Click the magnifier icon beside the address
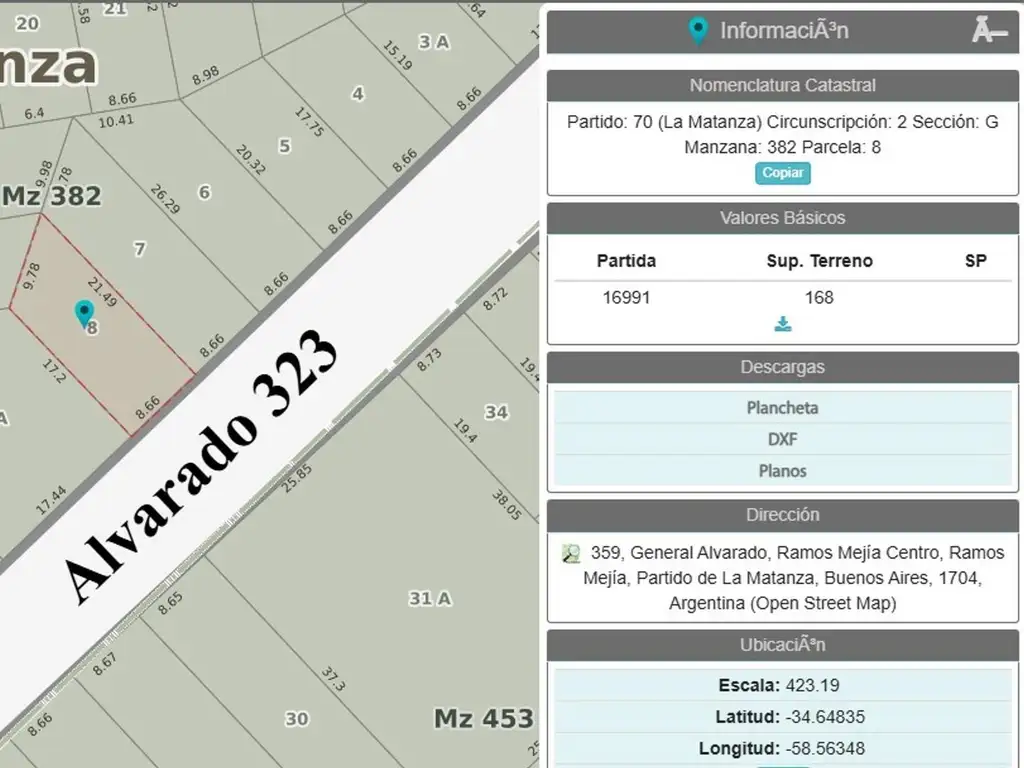Viewport: 1024px width, 768px height. tap(571, 553)
